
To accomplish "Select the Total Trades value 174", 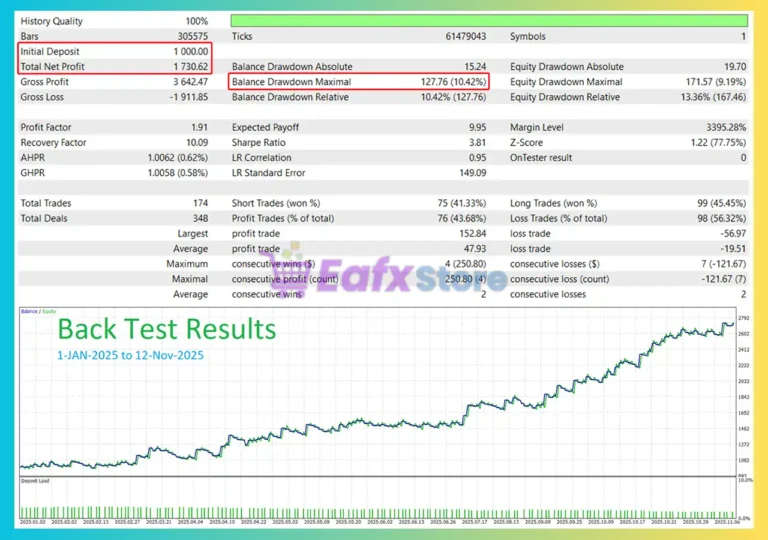I will click(200, 203).
